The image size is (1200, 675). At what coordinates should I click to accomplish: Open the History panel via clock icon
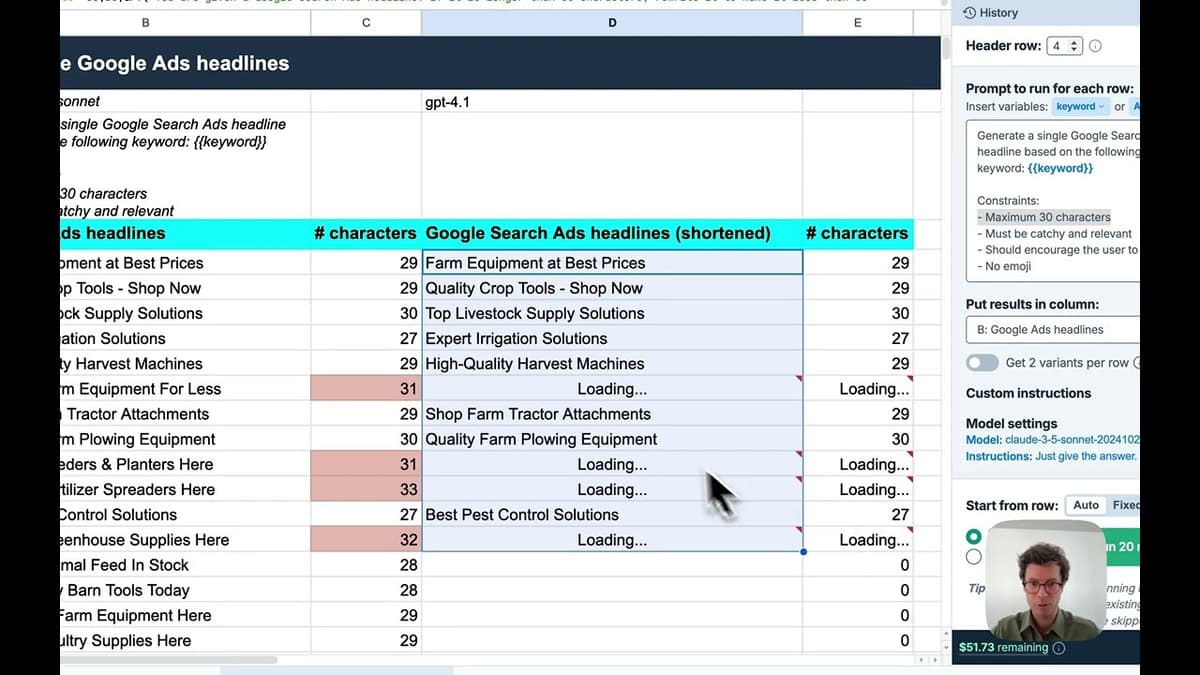point(969,12)
